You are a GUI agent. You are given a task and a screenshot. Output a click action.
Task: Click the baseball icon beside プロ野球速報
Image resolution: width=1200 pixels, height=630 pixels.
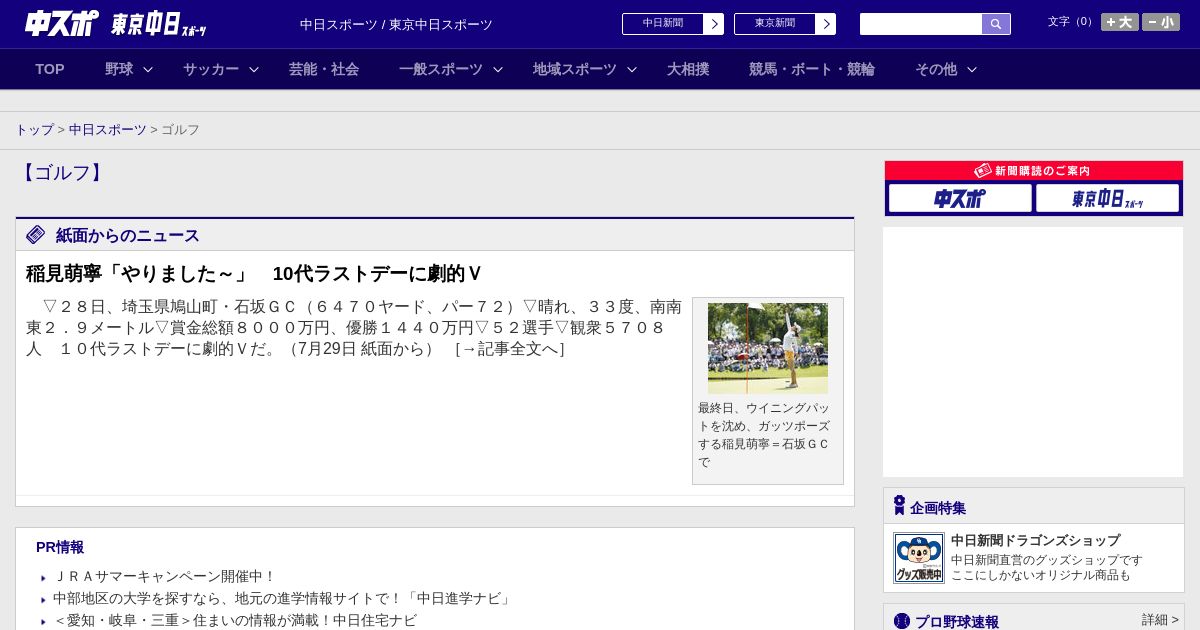(902, 621)
